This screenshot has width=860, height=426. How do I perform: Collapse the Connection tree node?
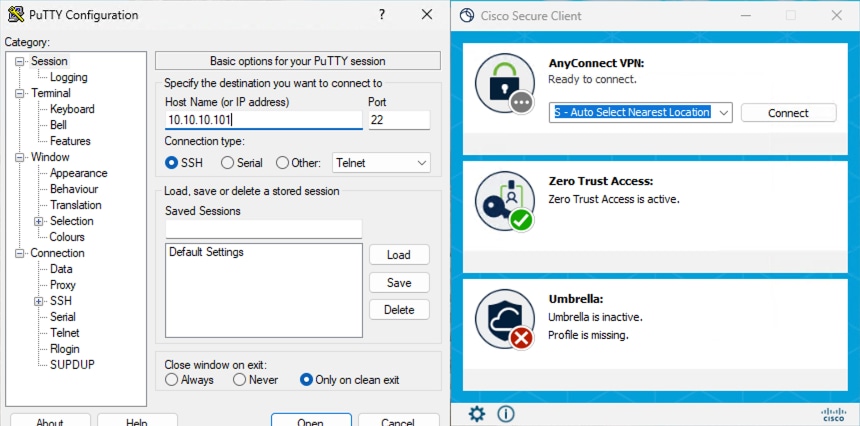point(20,253)
